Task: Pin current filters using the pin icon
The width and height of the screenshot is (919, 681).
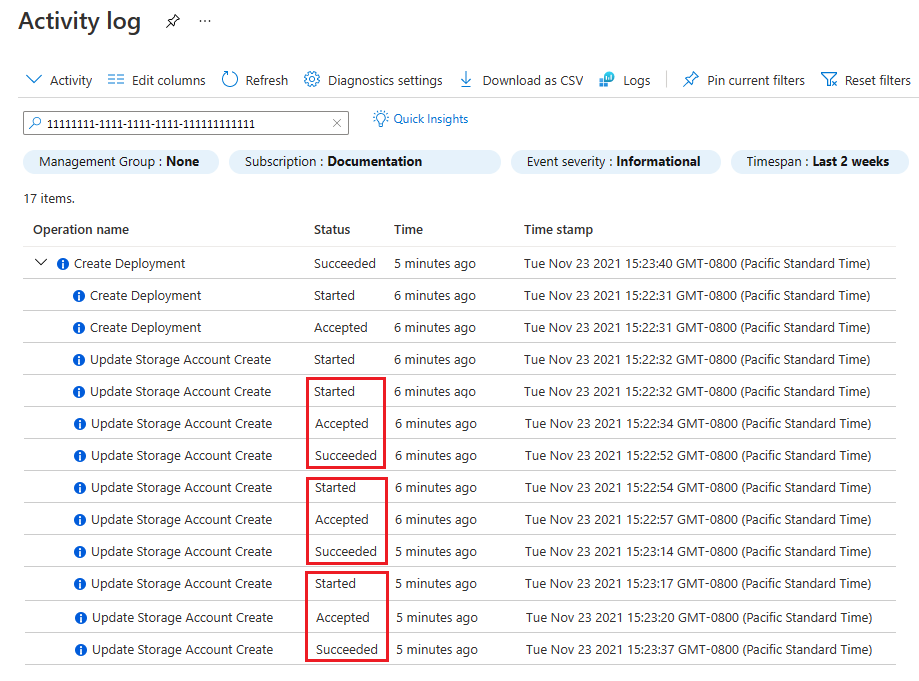Action: (x=690, y=80)
